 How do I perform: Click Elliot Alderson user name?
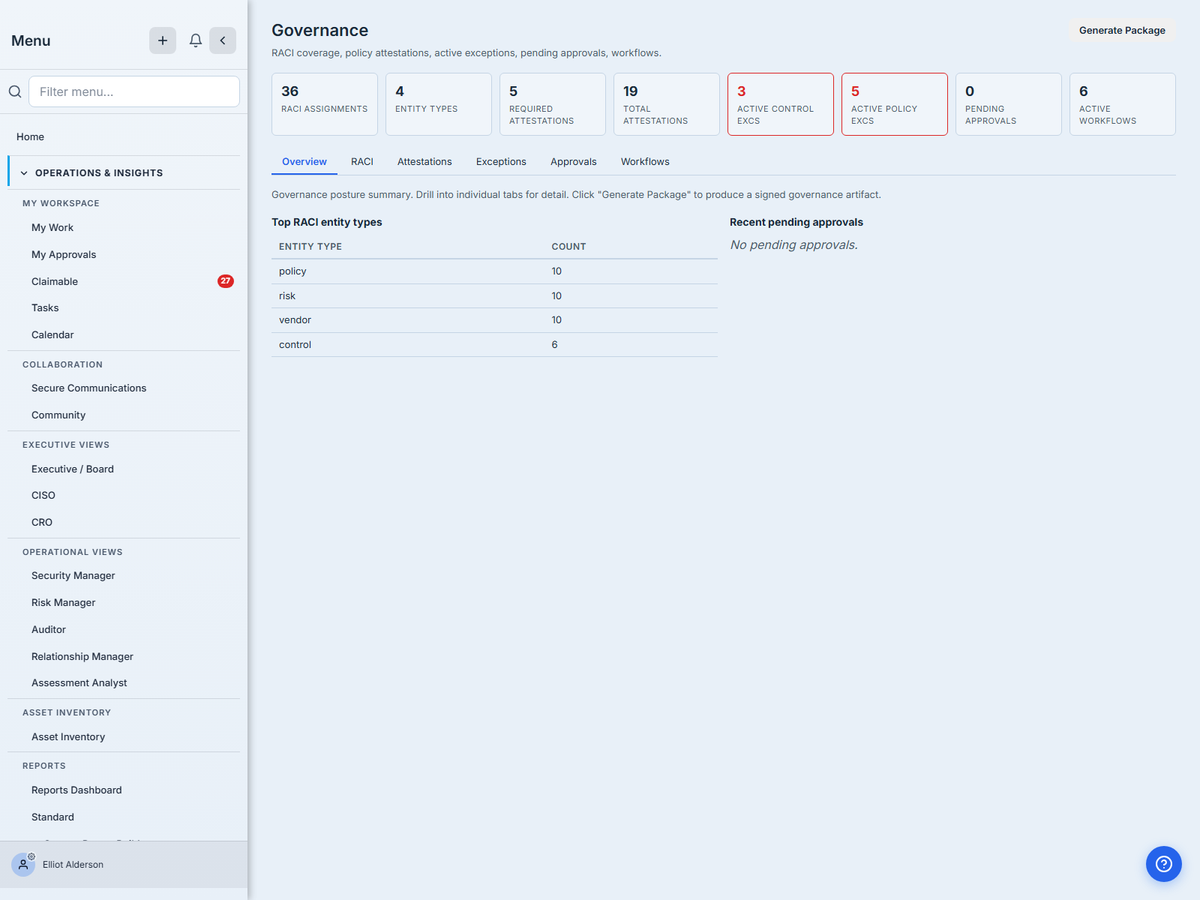click(73, 865)
